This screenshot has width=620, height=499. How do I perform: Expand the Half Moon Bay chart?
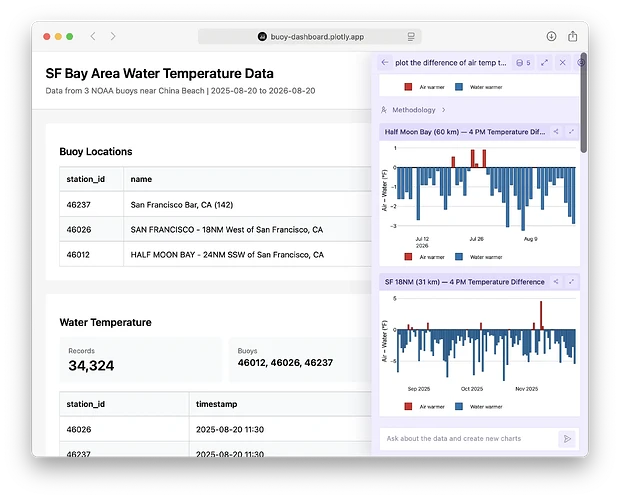click(x=571, y=132)
